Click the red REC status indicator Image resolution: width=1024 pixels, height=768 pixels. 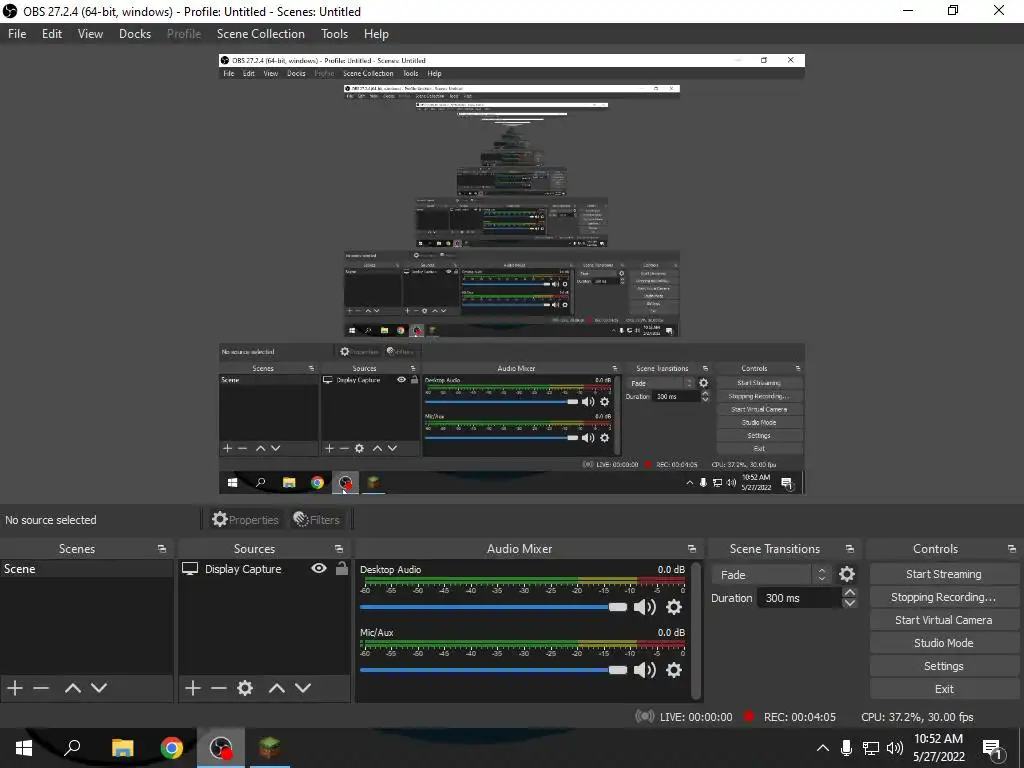tap(749, 716)
